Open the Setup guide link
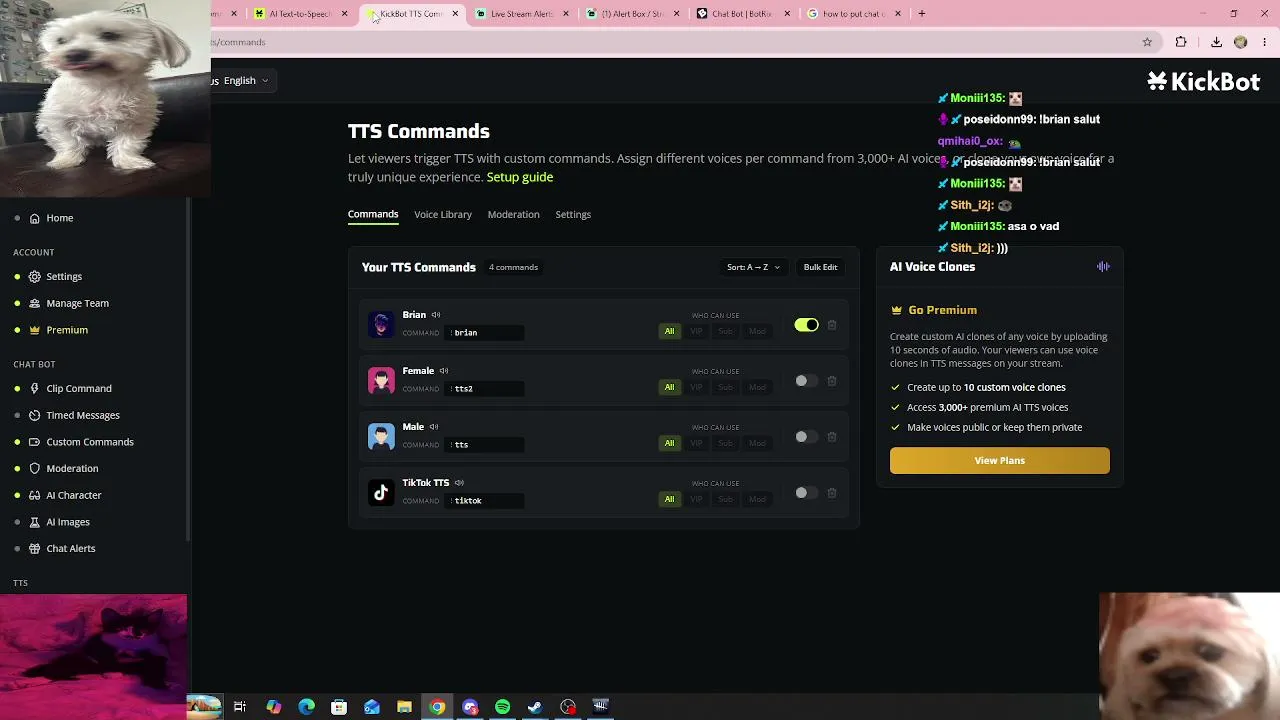This screenshot has width=1280, height=720. (x=520, y=177)
